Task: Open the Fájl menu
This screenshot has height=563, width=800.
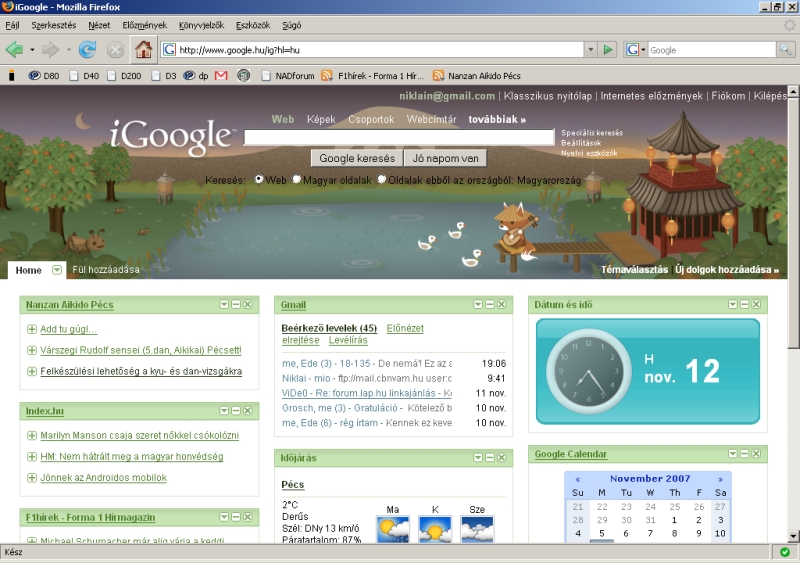Action: tap(13, 25)
